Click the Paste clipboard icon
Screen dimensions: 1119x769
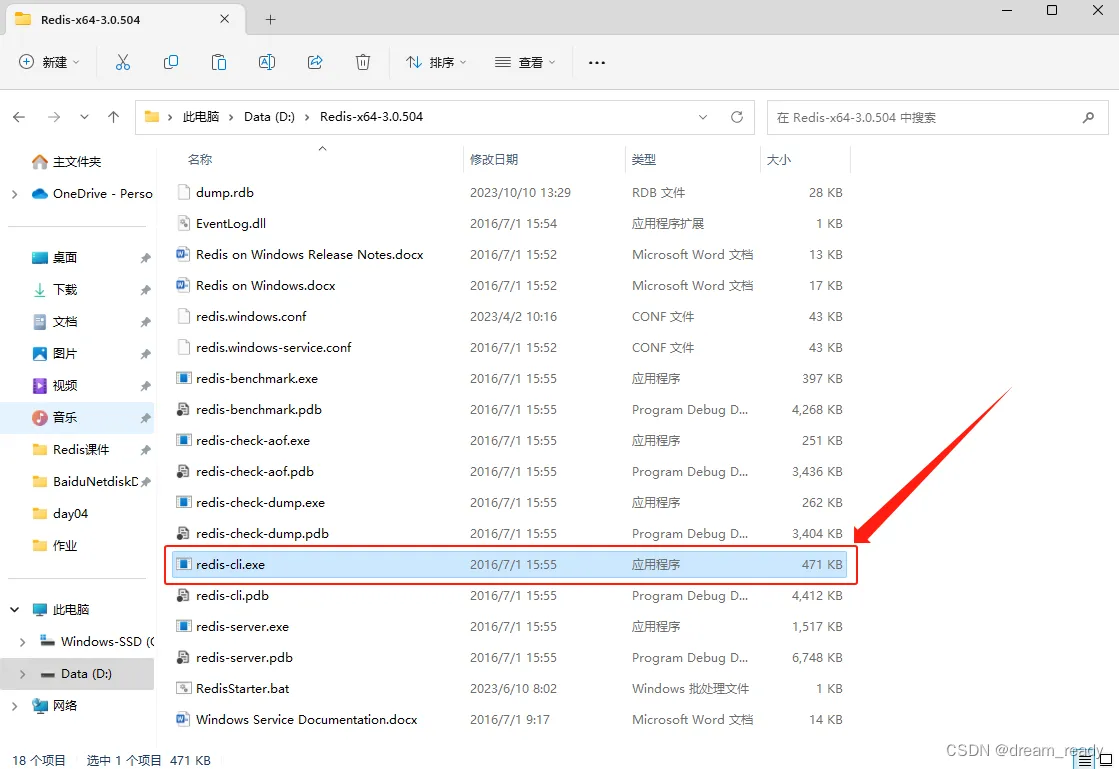pyautogui.click(x=218, y=63)
